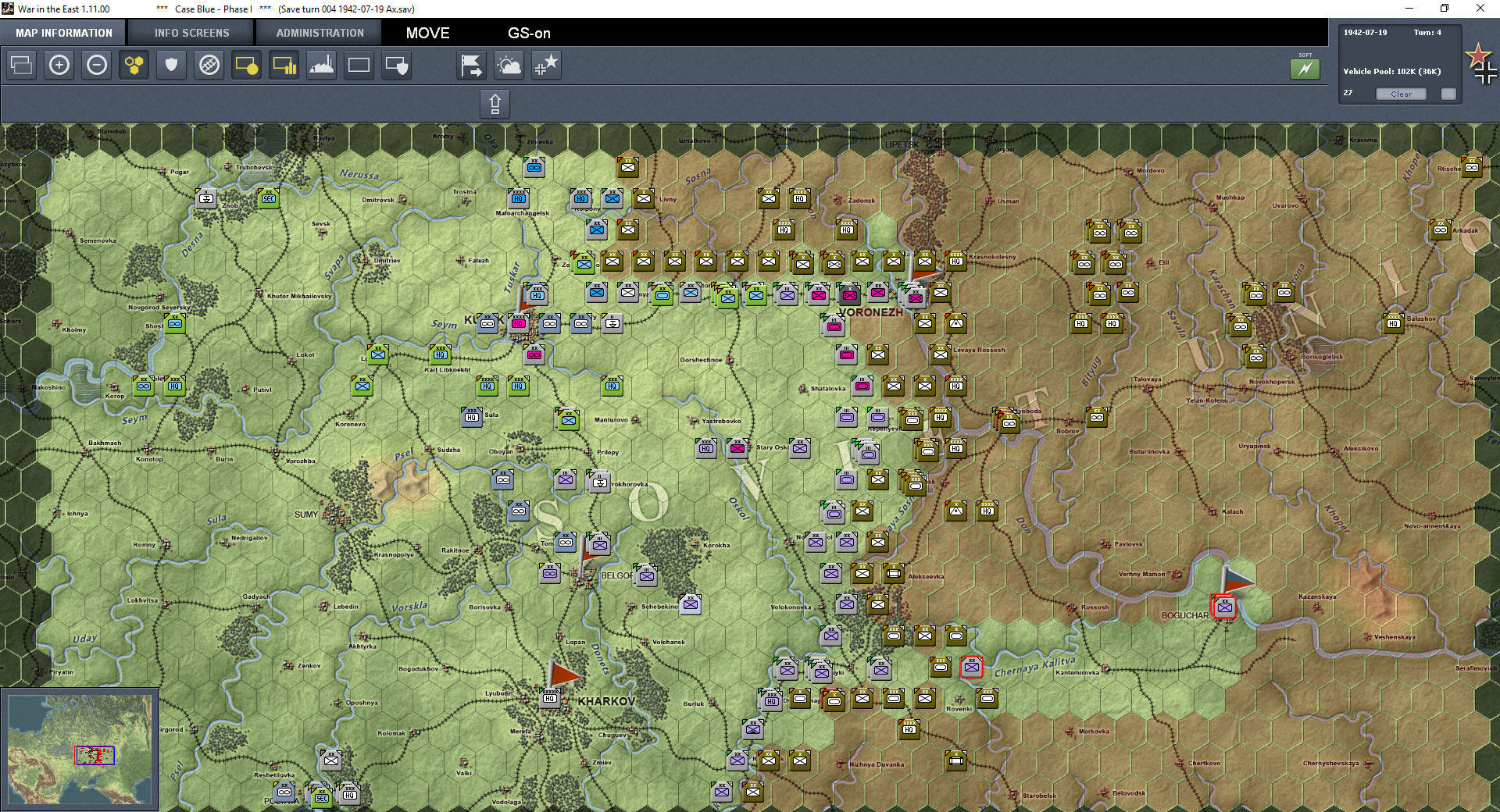Switch to the ADMINISTRATION tab
Screen dimensions: 1500x812
pos(320,33)
